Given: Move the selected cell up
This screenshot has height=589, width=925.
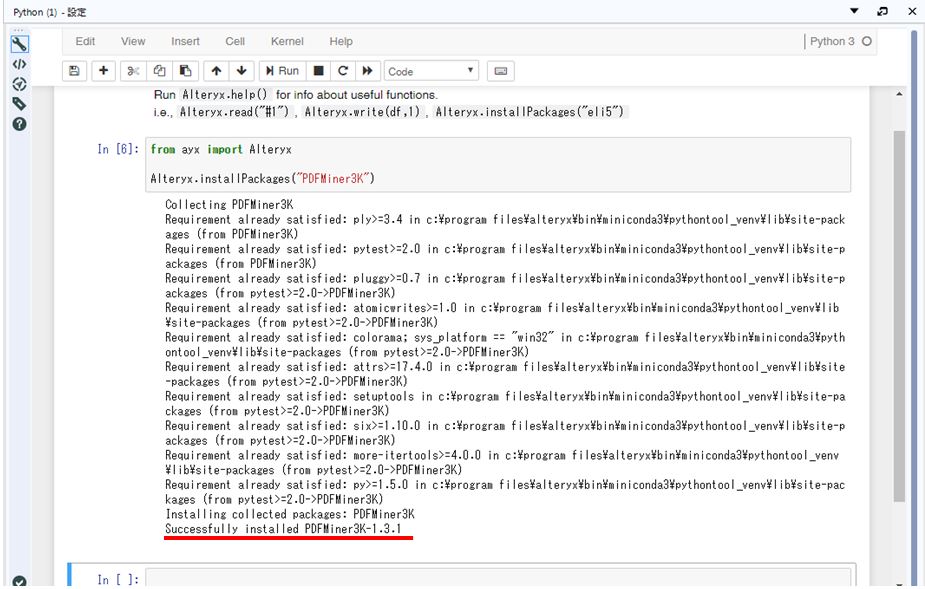Looking at the screenshot, I should (216, 71).
